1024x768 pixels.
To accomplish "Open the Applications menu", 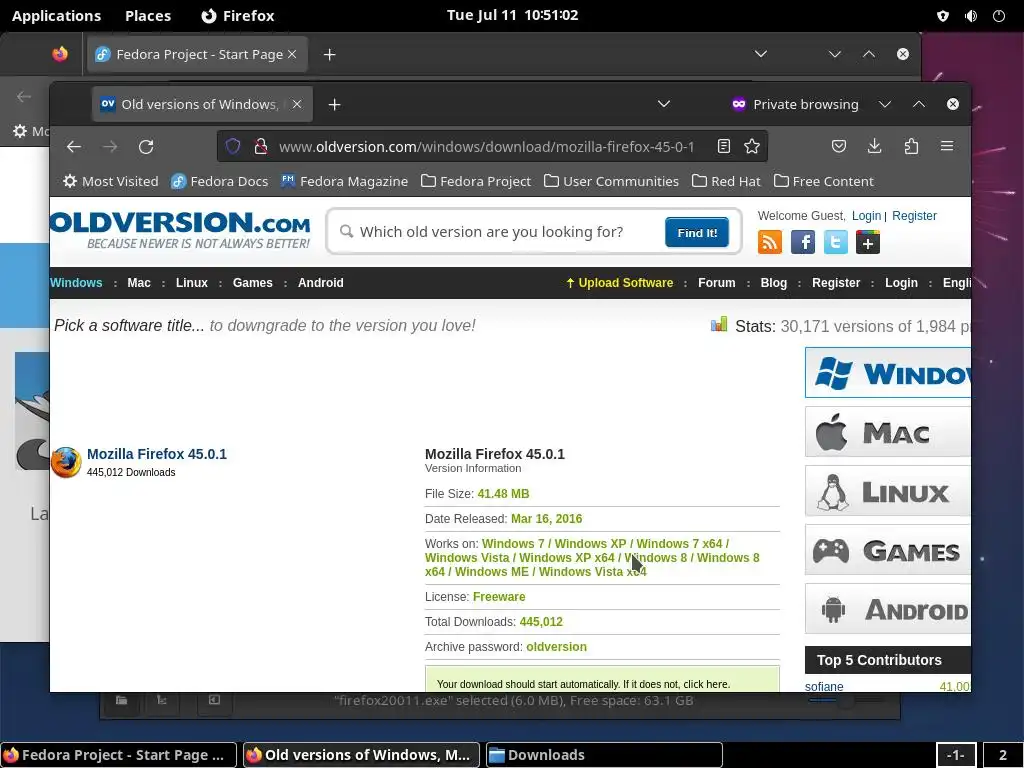I will pyautogui.click(x=56, y=16).
